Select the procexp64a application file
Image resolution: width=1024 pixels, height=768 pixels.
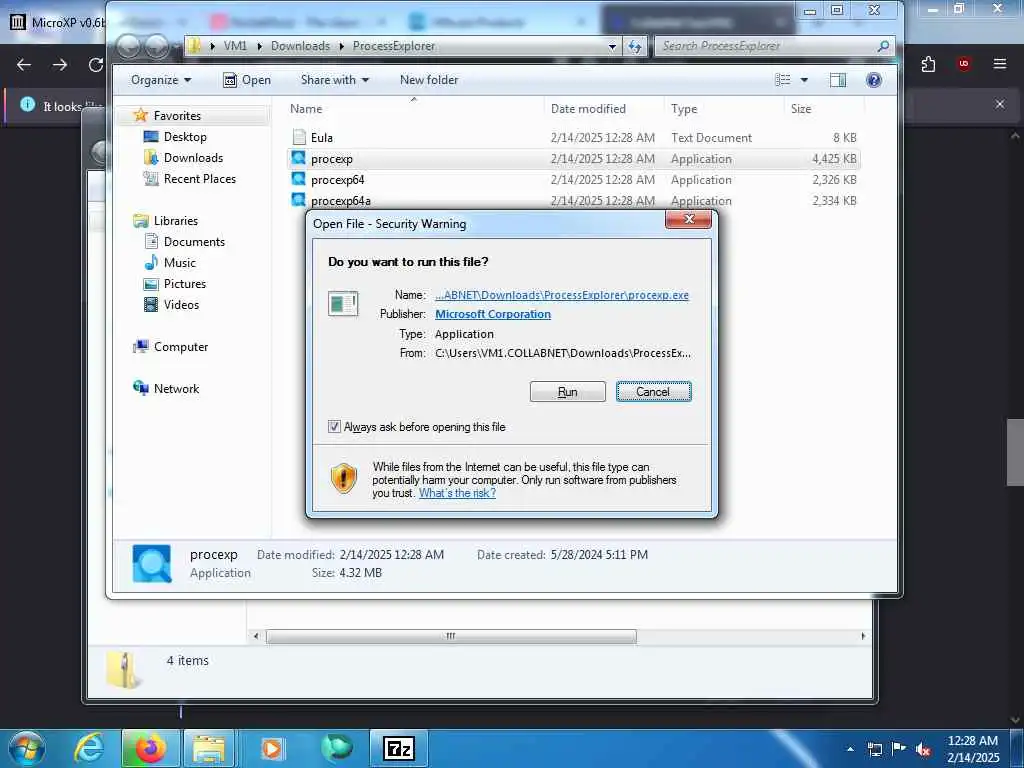click(x=341, y=200)
